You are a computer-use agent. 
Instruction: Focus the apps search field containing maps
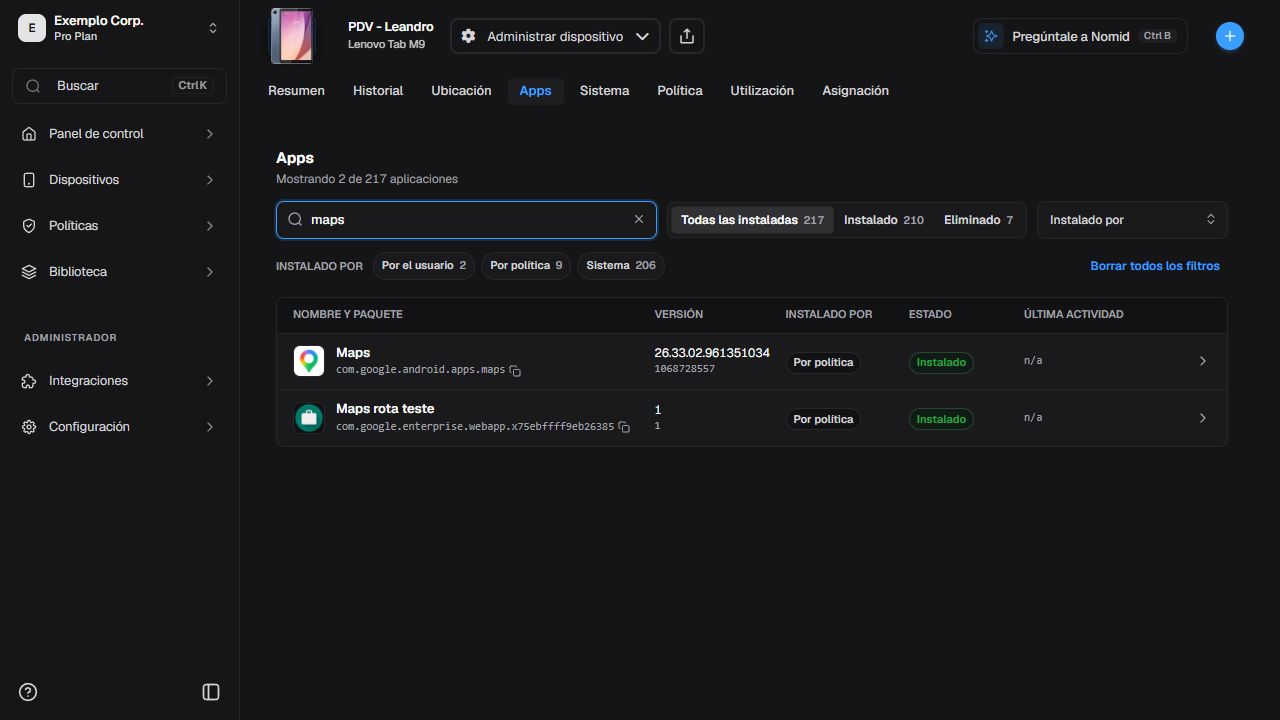pos(466,219)
